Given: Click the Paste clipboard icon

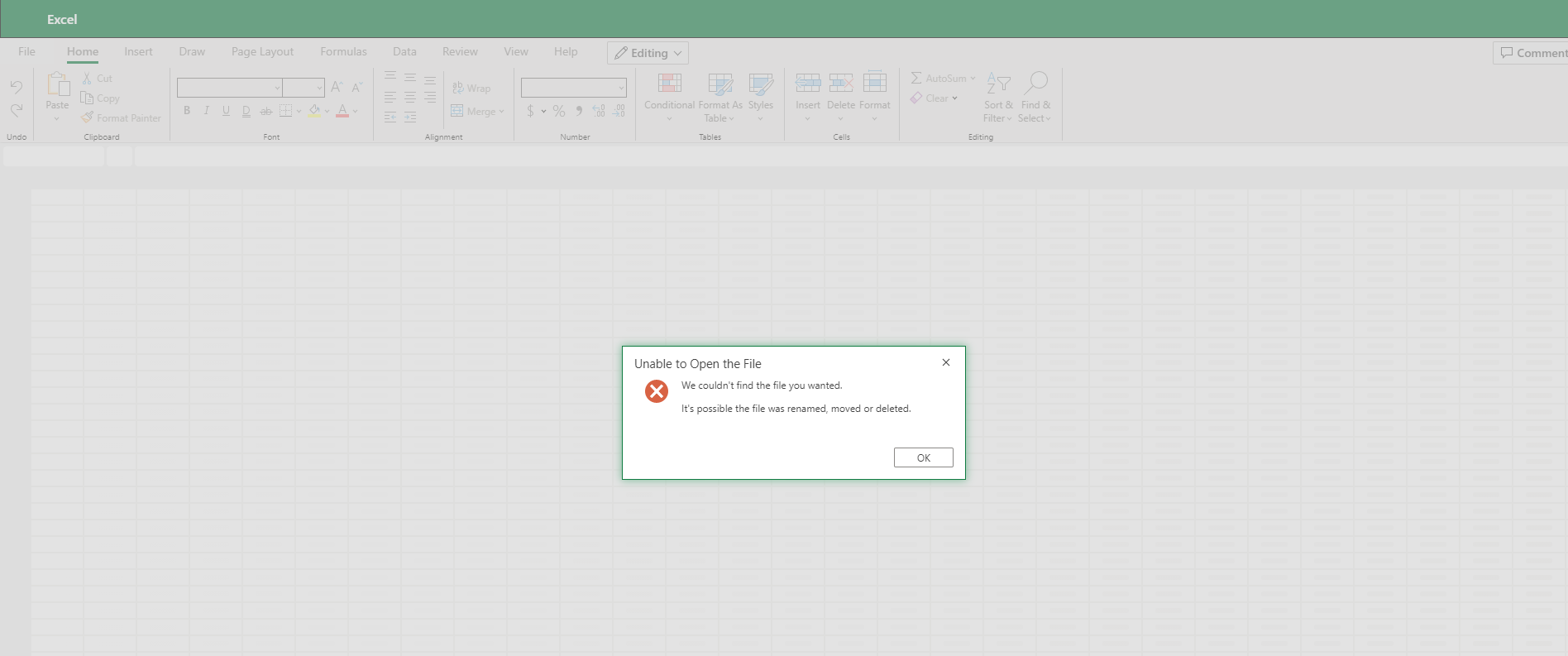Looking at the screenshot, I should pos(57,84).
